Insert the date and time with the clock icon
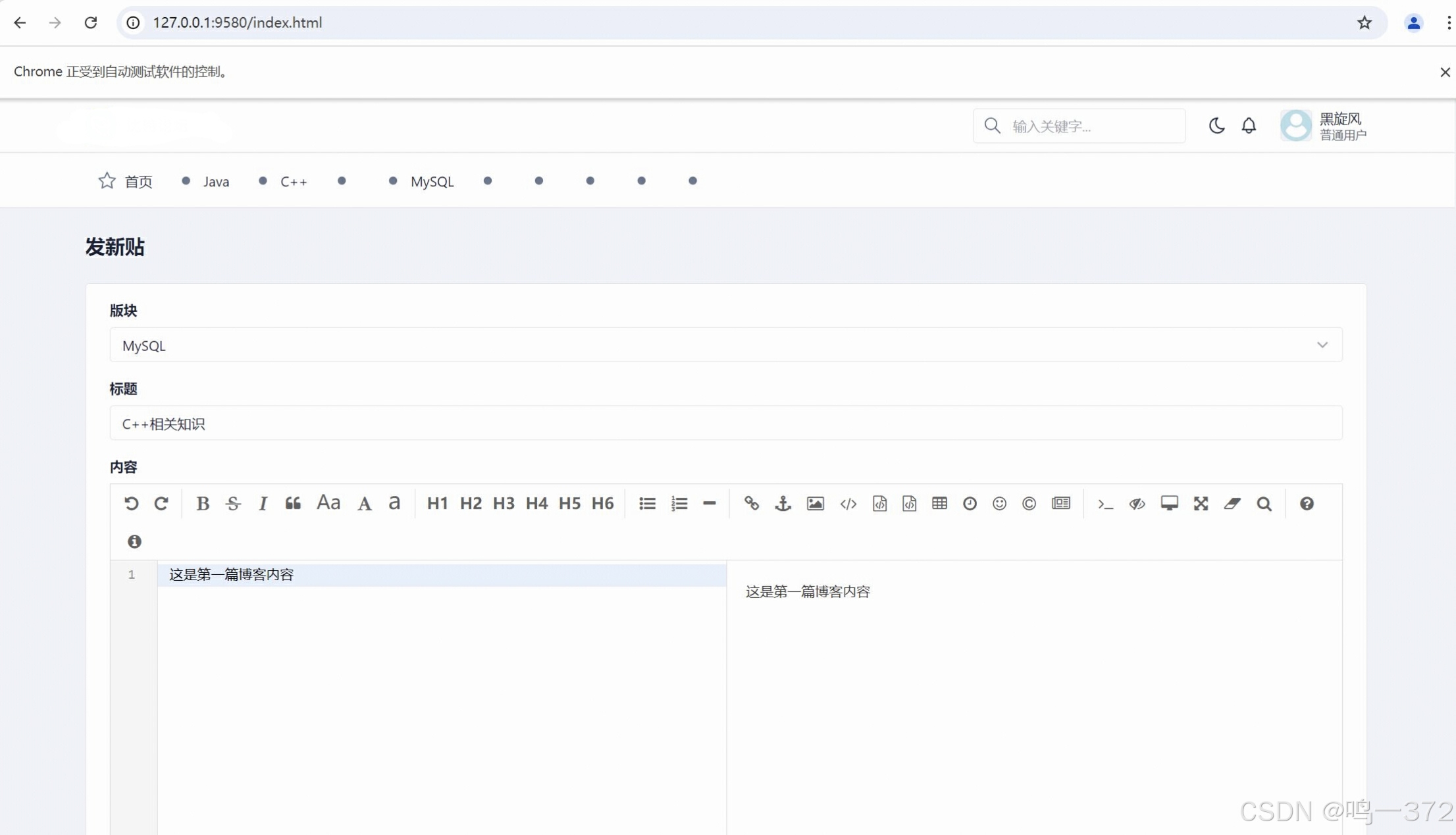Viewport: 1456px width, 835px height. [970, 504]
